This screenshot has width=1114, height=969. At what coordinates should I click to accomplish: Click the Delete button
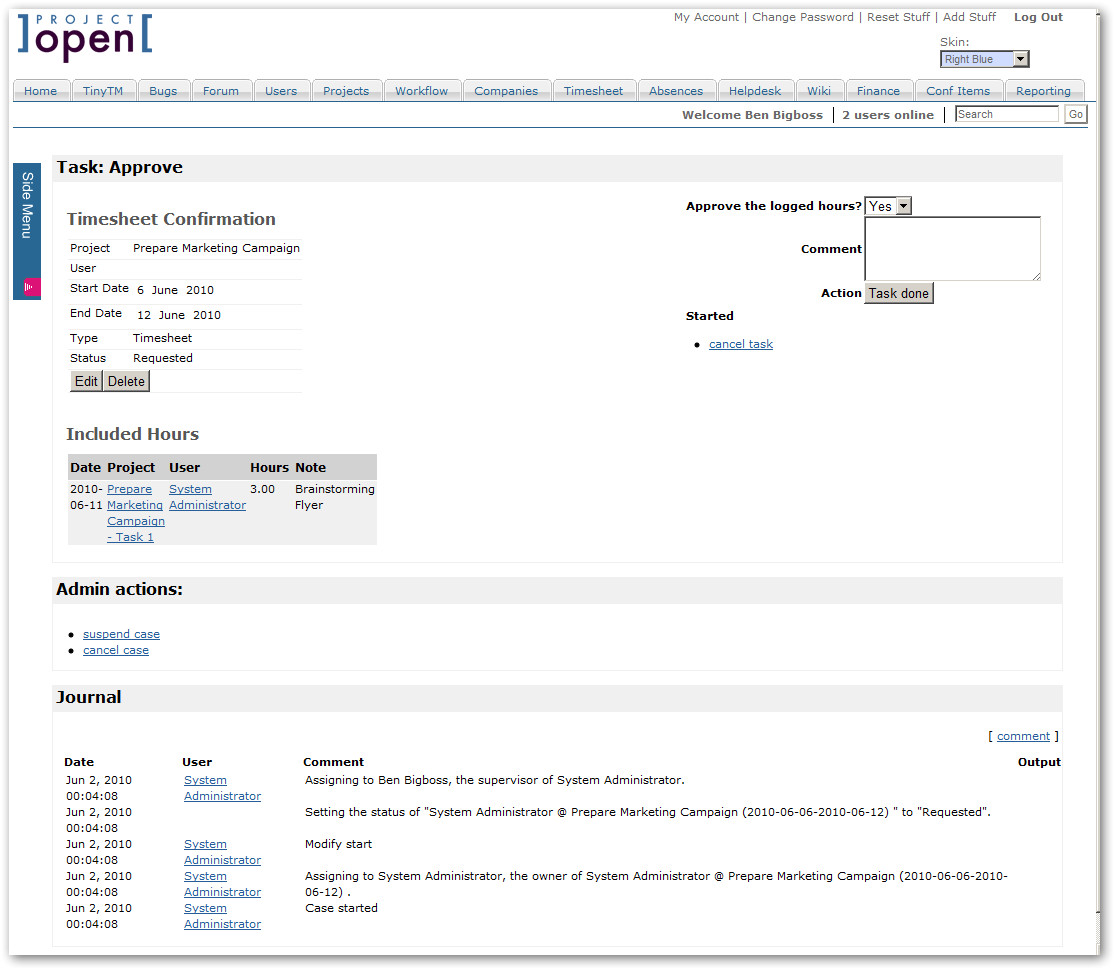click(126, 381)
